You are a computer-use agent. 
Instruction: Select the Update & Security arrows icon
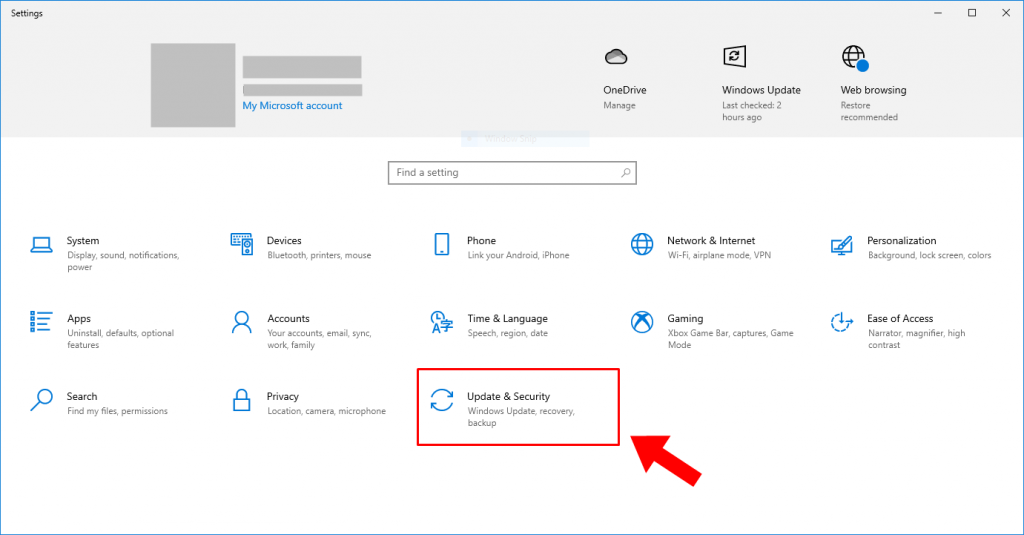441,400
